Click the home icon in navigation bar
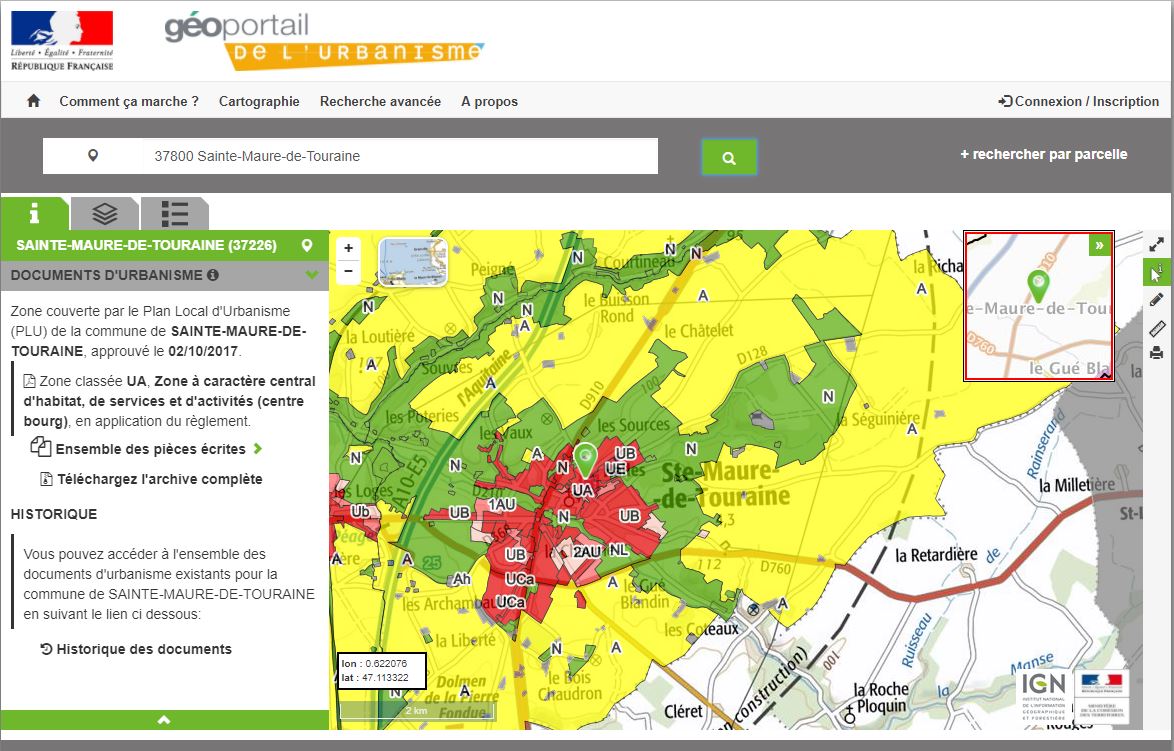The height and width of the screenshot is (751, 1174). tap(33, 101)
